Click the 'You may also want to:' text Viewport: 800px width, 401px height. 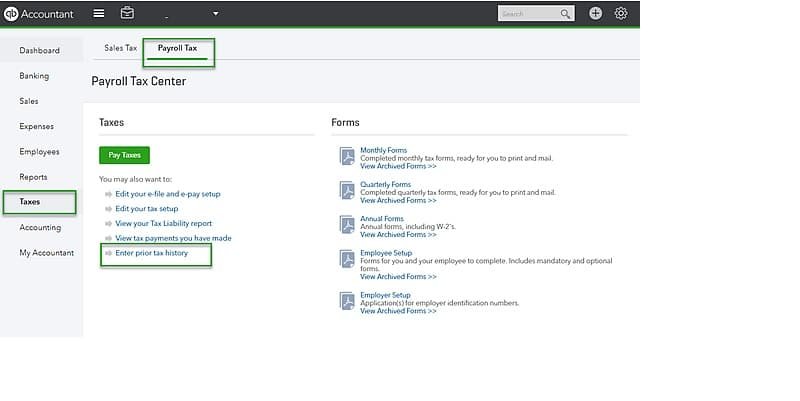(x=136, y=179)
